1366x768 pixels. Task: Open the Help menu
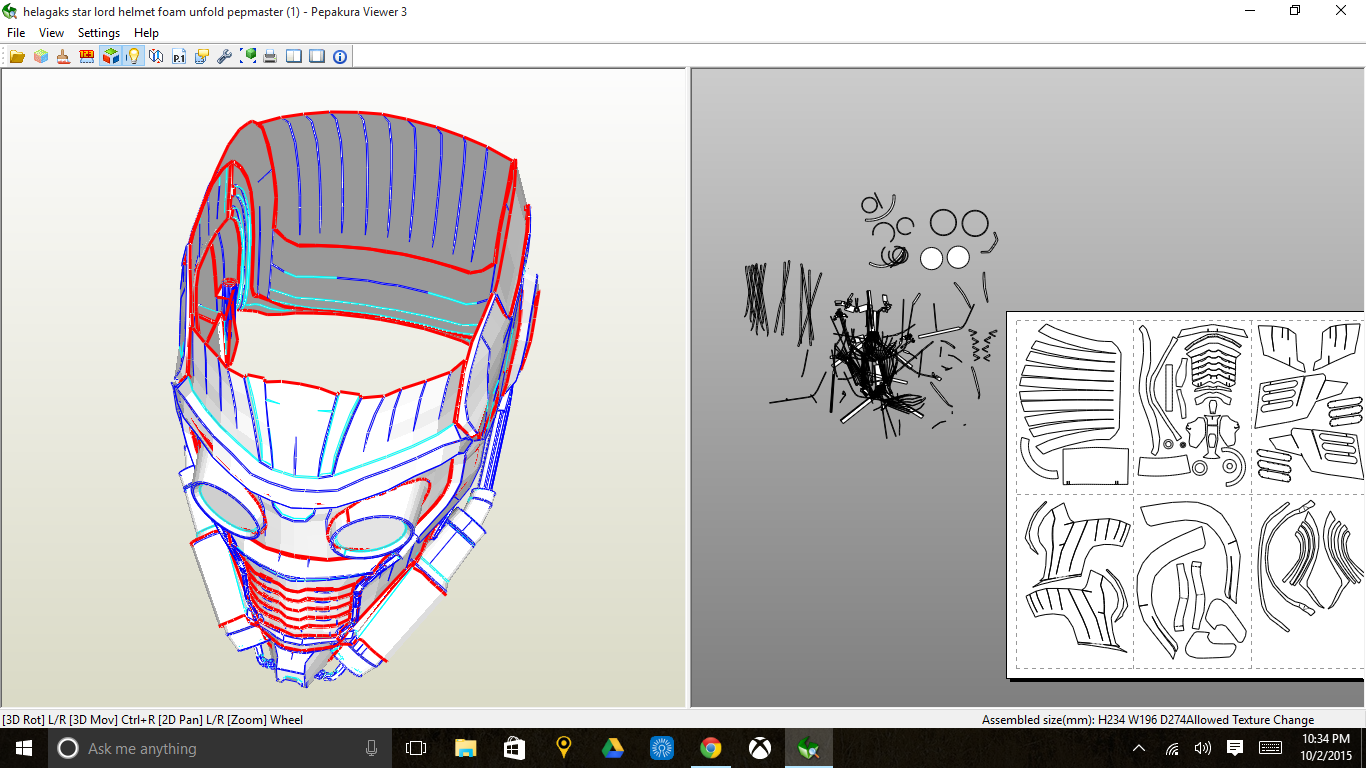146,33
